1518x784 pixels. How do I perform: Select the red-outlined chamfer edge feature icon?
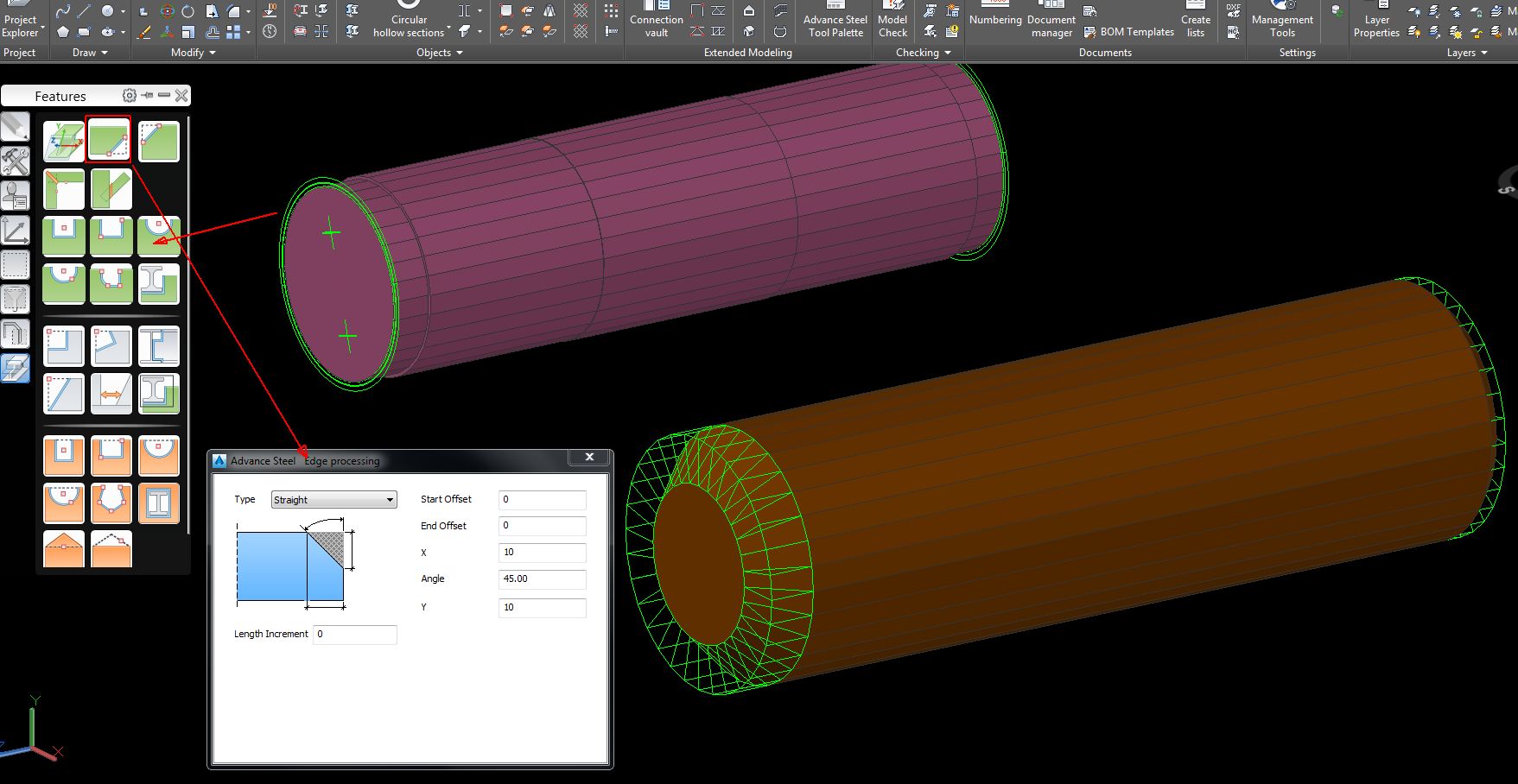[x=109, y=139]
